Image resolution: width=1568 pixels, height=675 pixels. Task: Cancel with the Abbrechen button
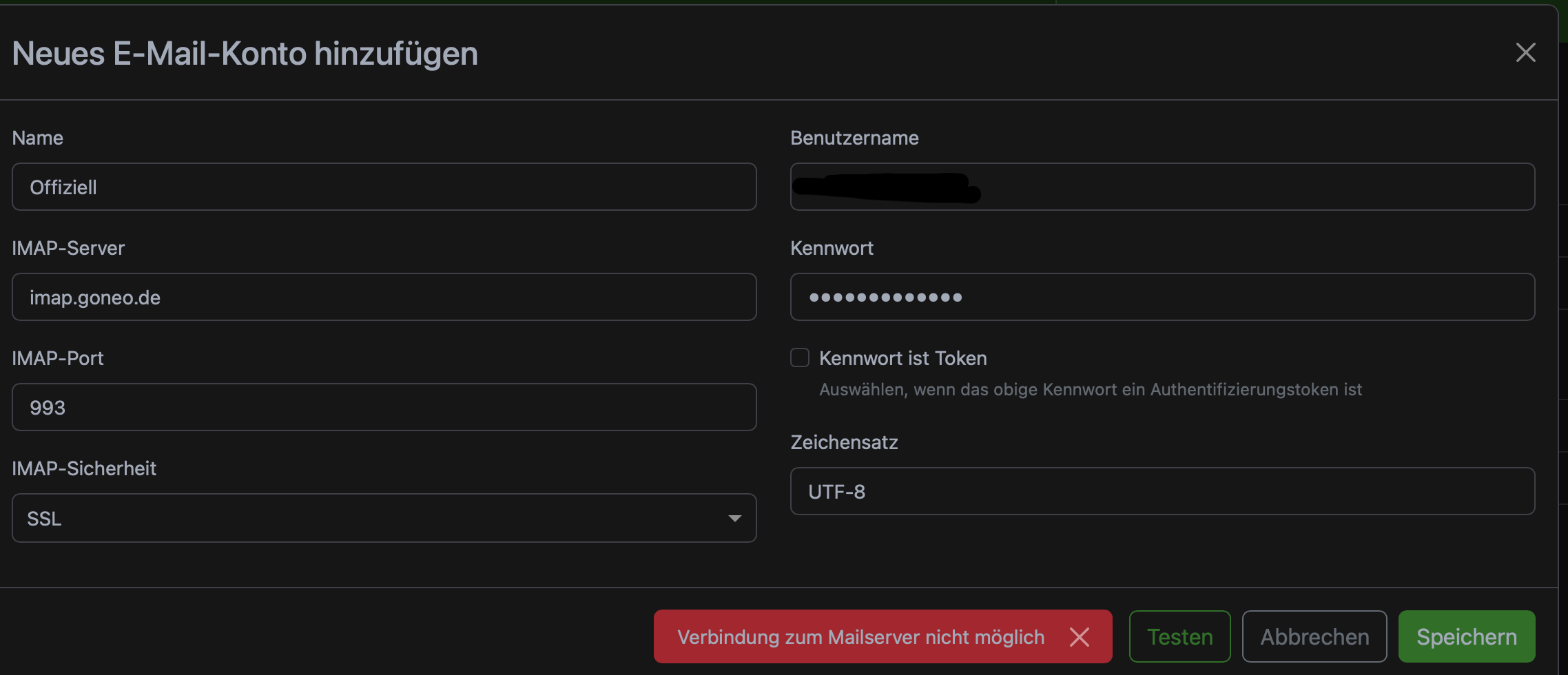click(x=1314, y=636)
